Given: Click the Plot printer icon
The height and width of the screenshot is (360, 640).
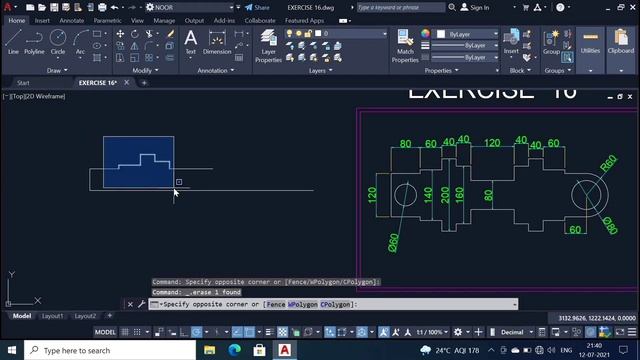Looking at the screenshot, I should coord(102,7).
